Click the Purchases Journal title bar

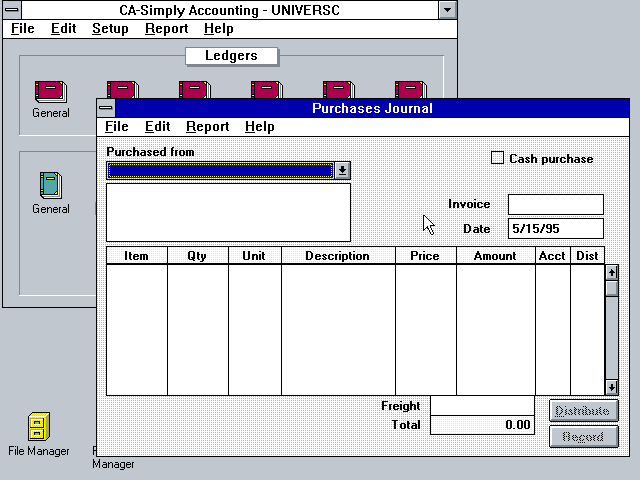click(x=372, y=108)
